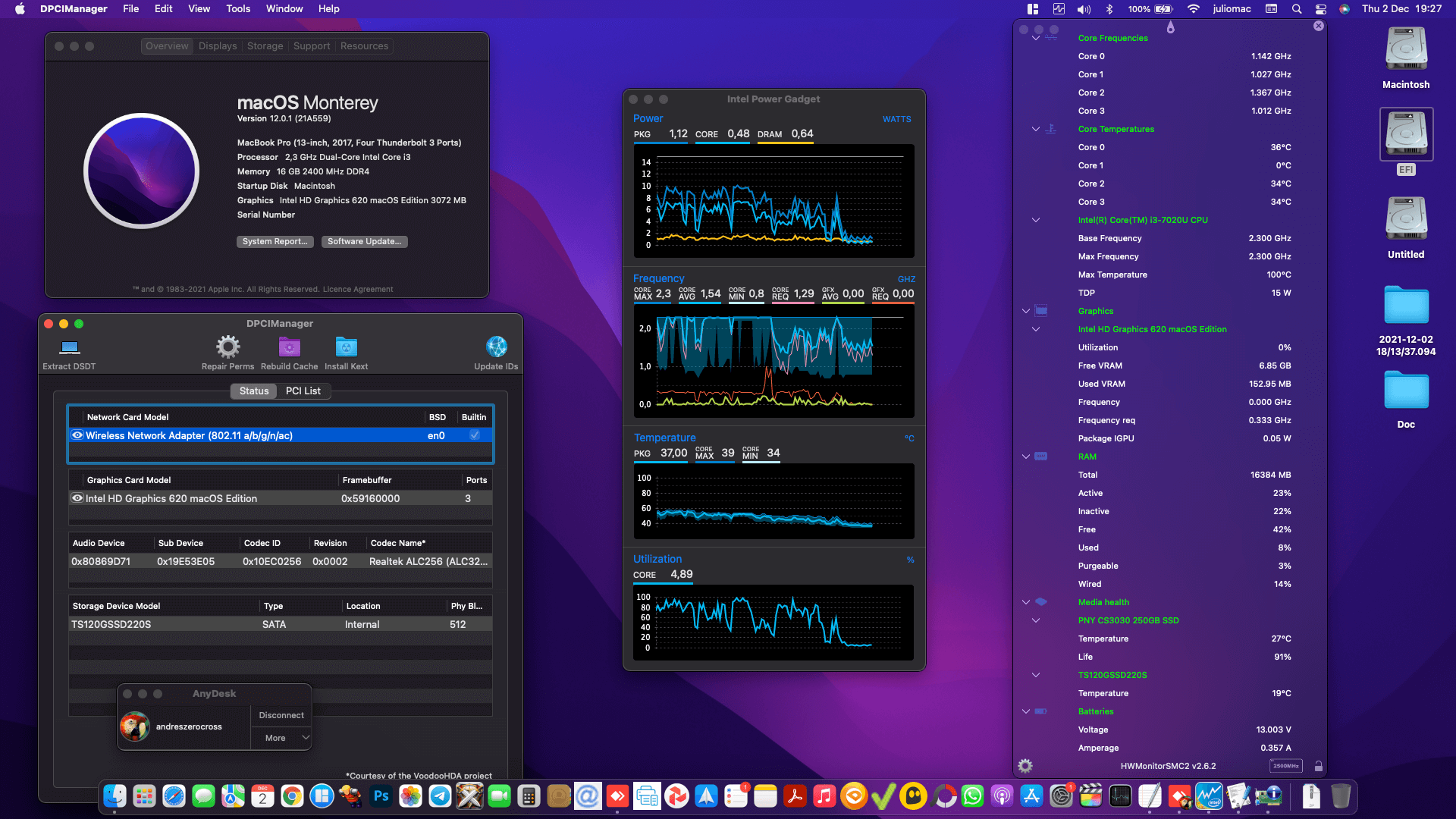Switch DPCIManager to PCI List view
Image resolution: width=1456 pixels, height=819 pixels.
click(303, 391)
